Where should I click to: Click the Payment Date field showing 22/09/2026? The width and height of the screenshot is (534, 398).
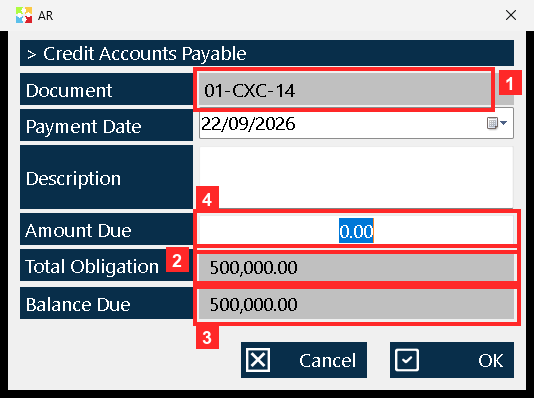coord(356,123)
